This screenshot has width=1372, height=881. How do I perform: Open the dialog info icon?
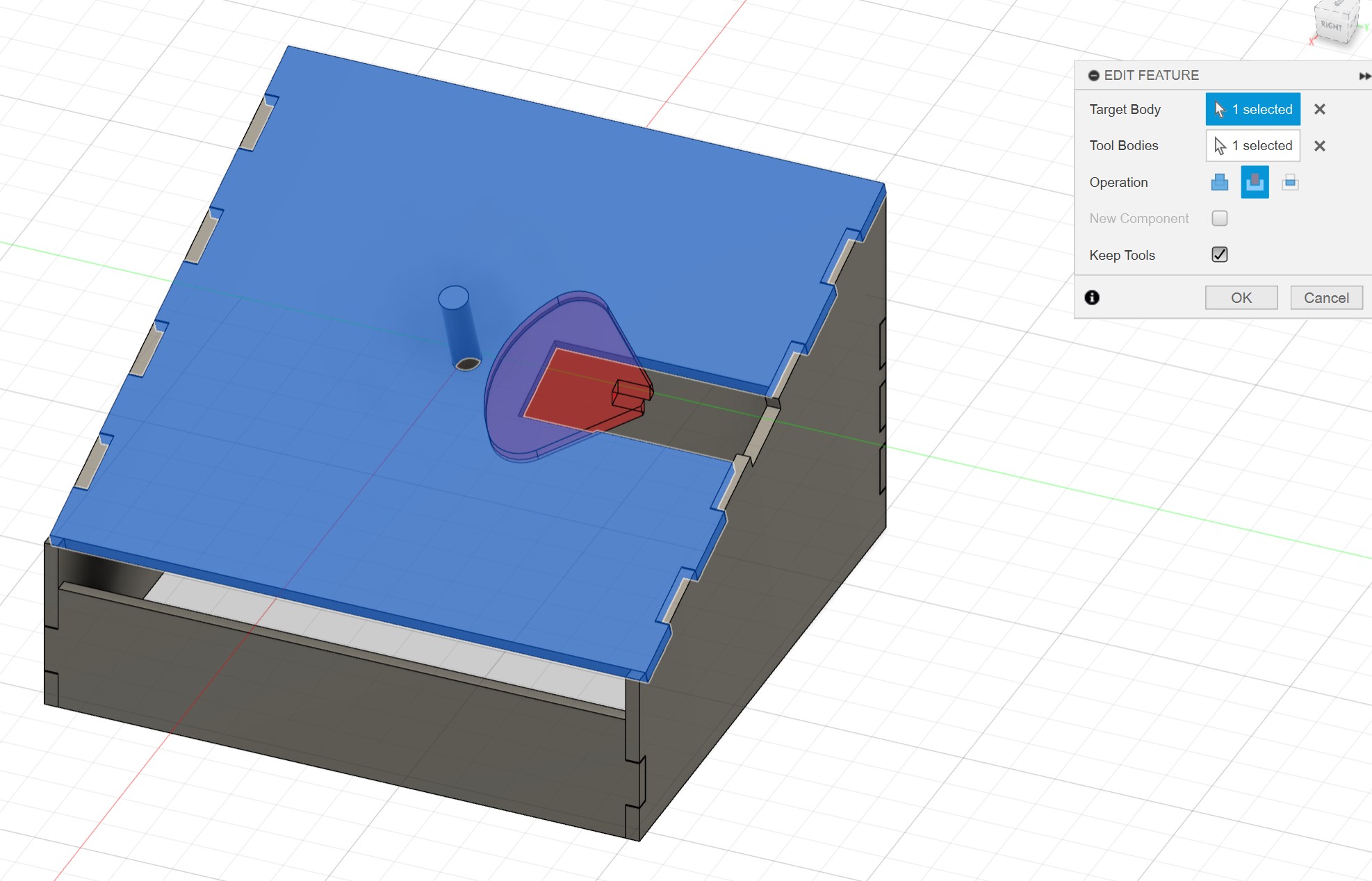pyautogui.click(x=1092, y=297)
